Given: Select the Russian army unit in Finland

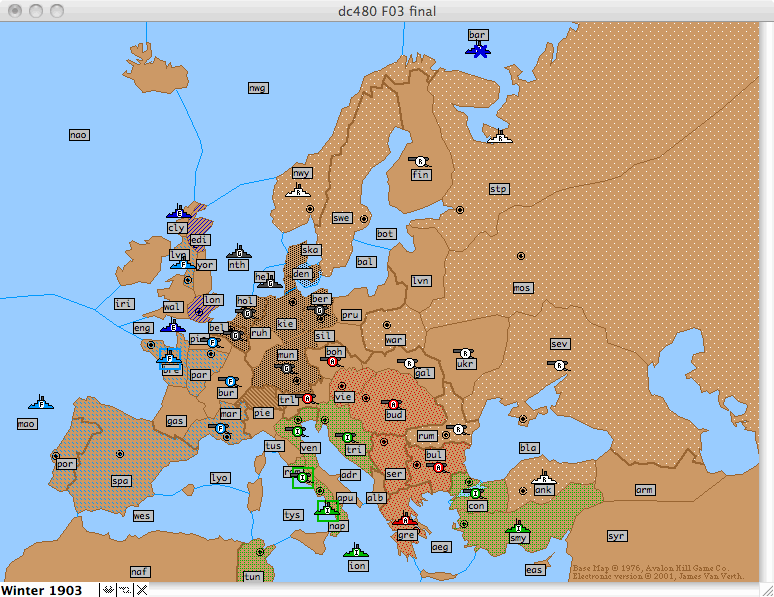Looking at the screenshot, I should 420,161.
